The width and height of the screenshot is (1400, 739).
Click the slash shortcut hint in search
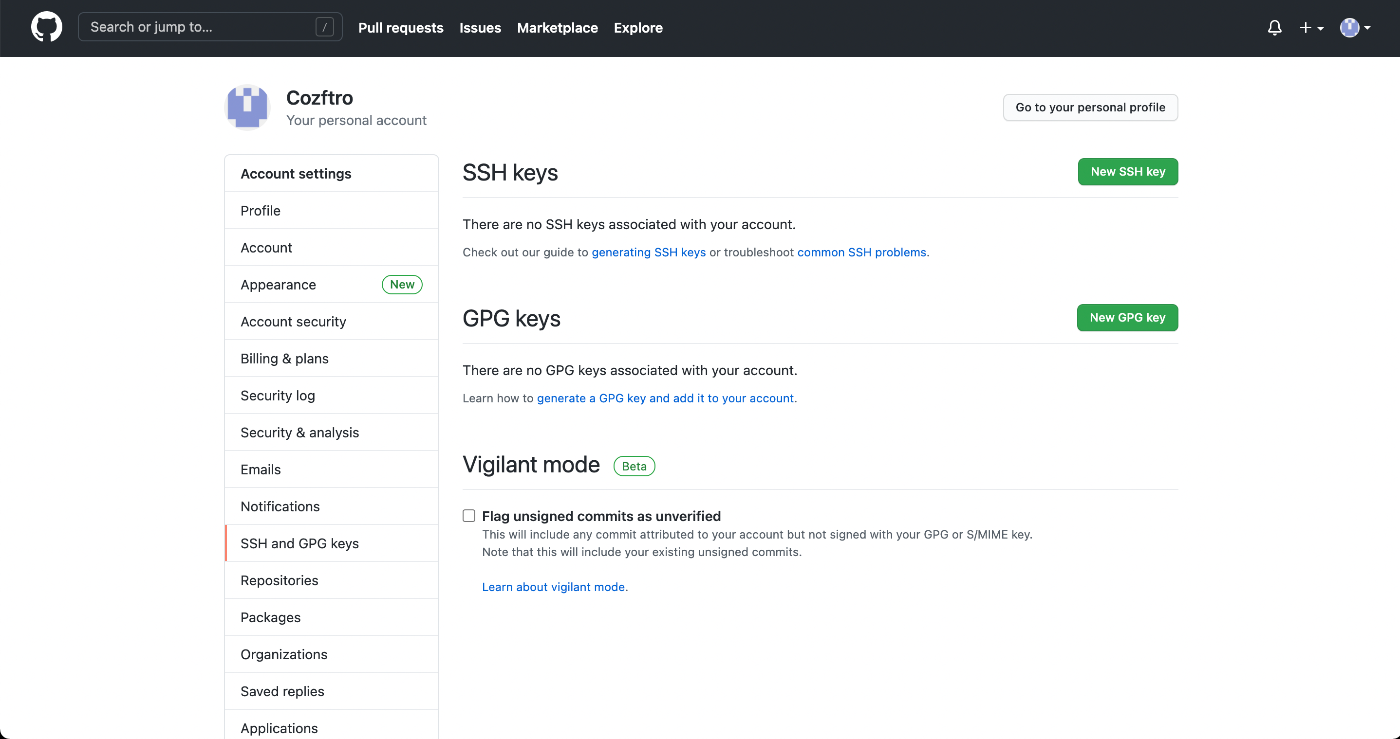(324, 27)
